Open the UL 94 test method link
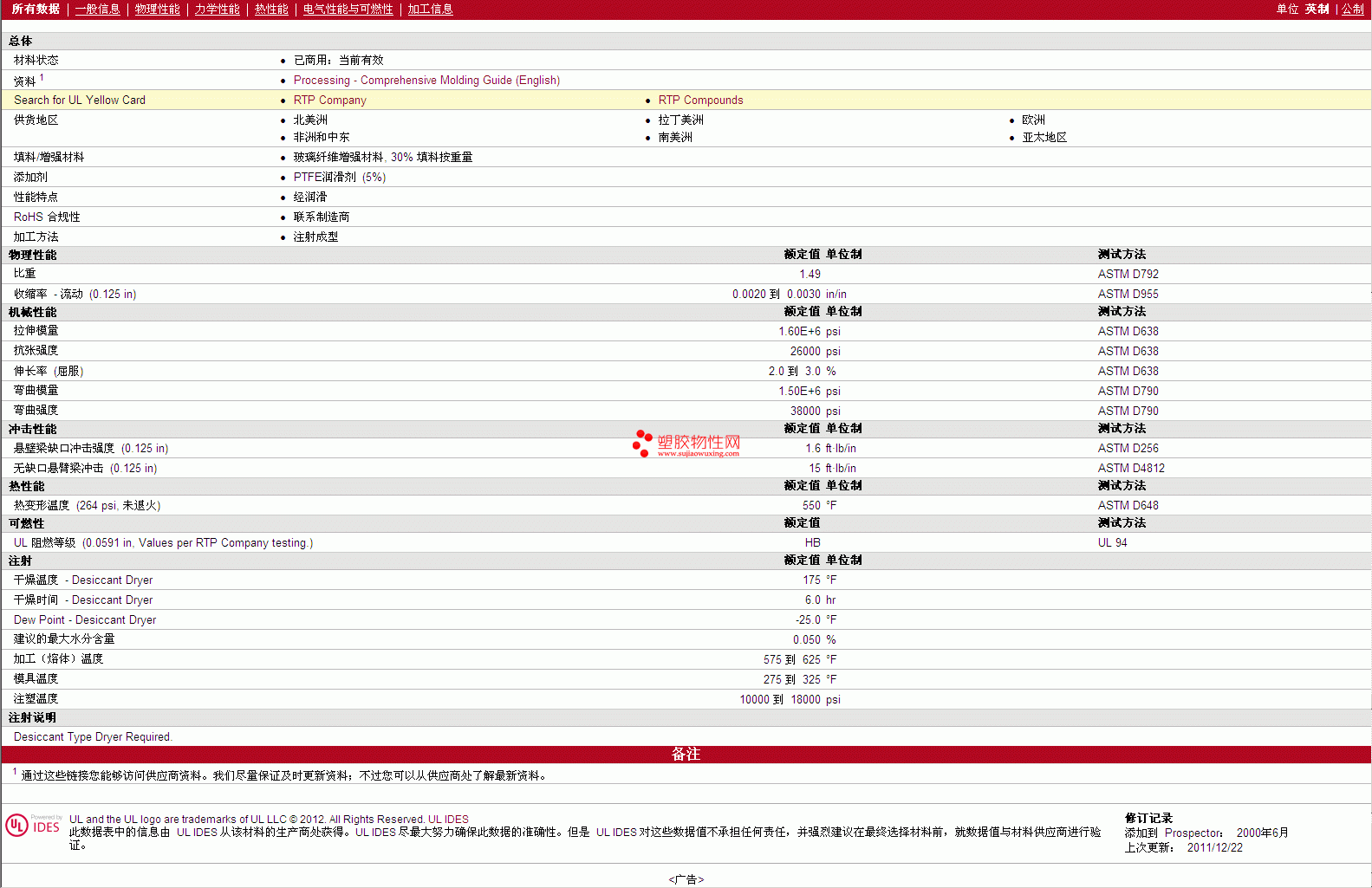This screenshot has width=1372, height=888. click(x=1112, y=543)
